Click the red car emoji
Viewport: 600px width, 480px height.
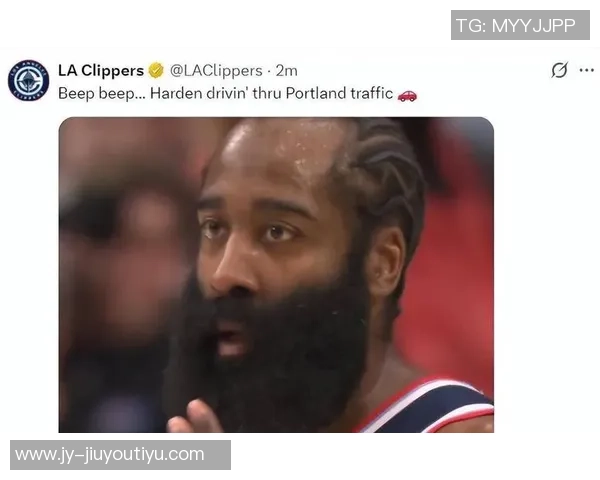407,94
